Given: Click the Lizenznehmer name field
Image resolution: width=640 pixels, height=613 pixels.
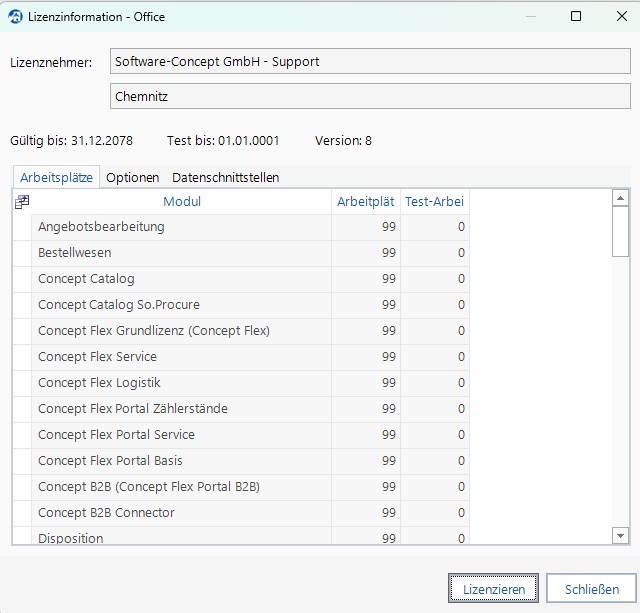Looking at the screenshot, I should click(370, 62).
